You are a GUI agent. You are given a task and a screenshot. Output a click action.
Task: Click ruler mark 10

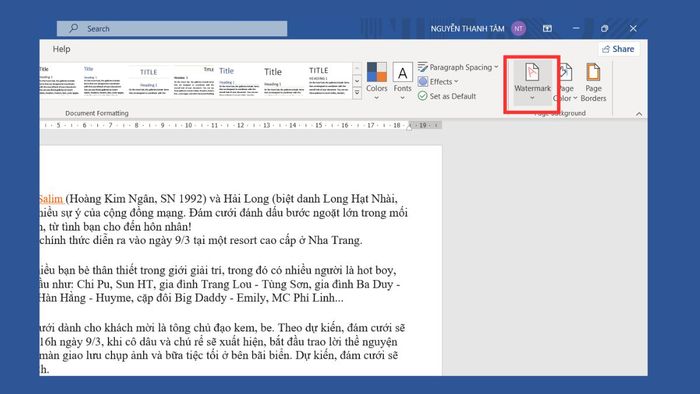click(188, 125)
